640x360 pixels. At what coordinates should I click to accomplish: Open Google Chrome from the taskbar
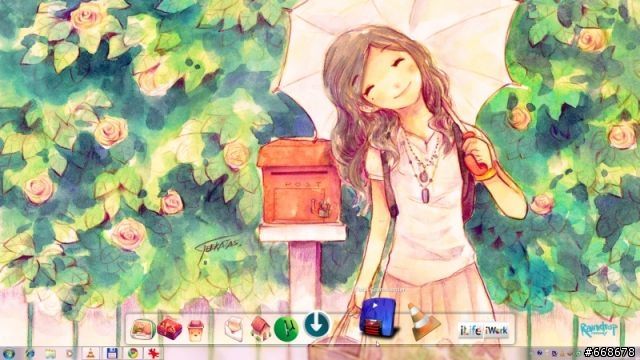click(133, 353)
